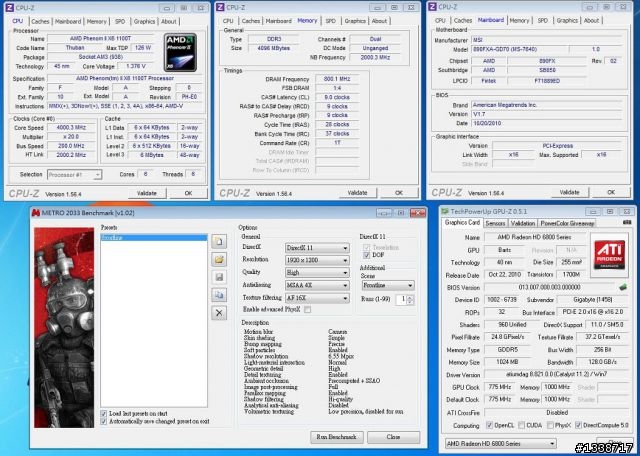
Task: Toggle the DOF checkbox under DirectX 11
Action: (367, 255)
